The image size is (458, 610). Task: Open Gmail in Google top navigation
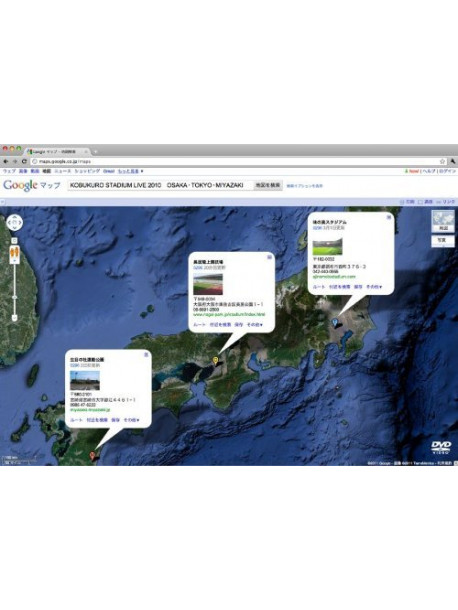[x=109, y=171]
